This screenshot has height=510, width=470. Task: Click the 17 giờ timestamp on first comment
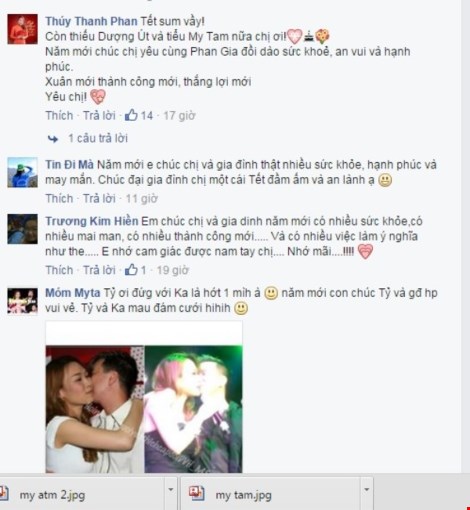(x=179, y=116)
